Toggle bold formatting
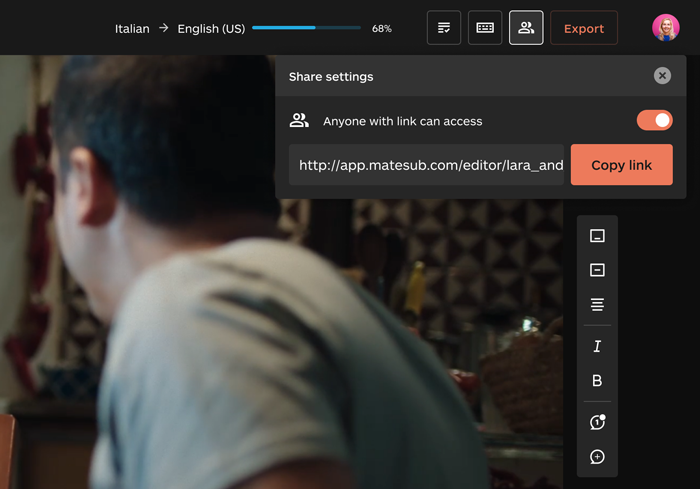This screenshot has height=489, width=700. coord(597,381)
